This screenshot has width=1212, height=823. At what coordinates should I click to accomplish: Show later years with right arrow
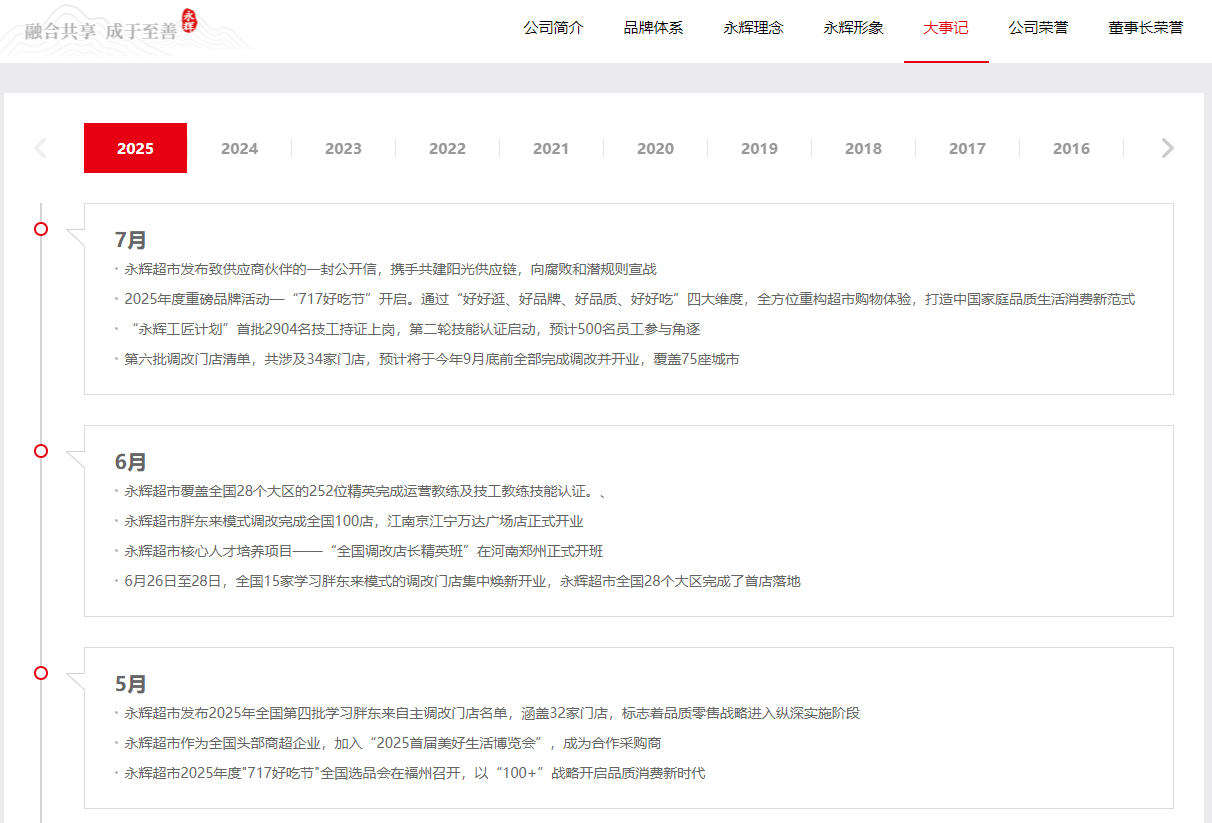point(1167,148)
